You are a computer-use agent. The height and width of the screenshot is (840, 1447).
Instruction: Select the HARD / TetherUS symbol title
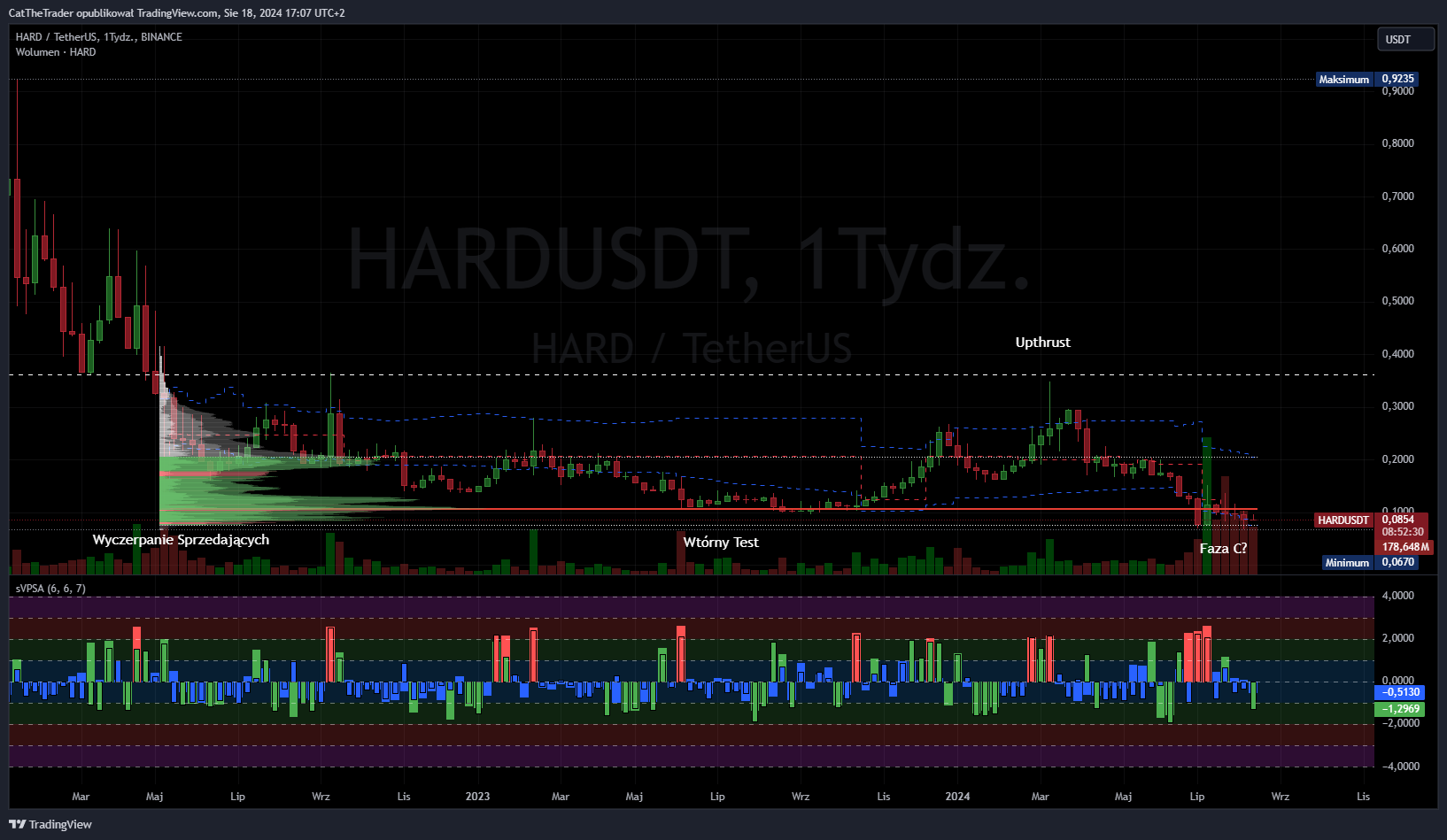(x=98, y=37)
